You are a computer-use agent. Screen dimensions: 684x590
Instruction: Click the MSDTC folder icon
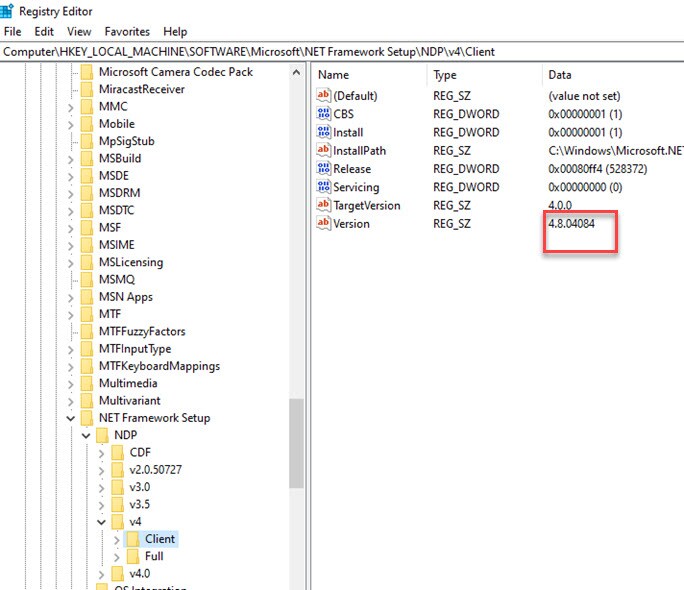pos(87,210)
